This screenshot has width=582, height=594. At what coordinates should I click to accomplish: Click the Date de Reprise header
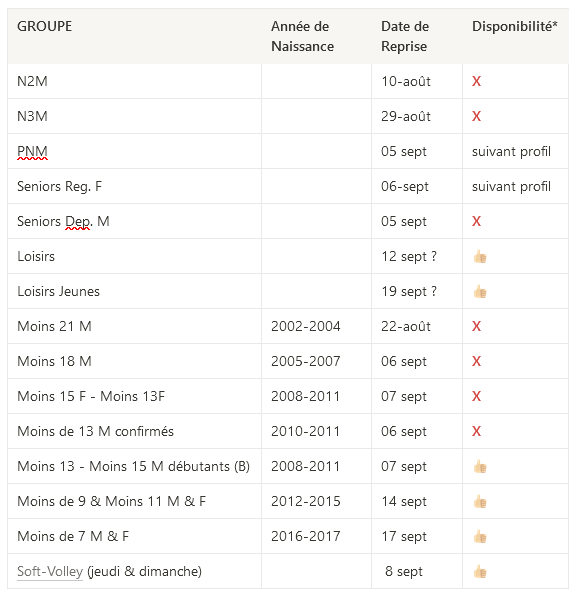405,36
